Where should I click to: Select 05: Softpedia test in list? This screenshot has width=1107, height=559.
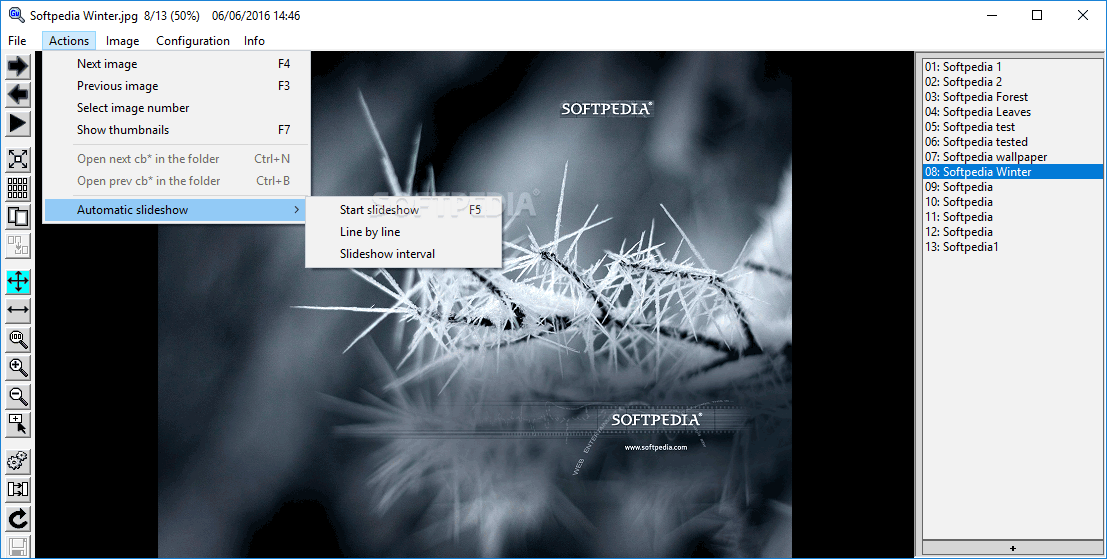pos(1012,127)
